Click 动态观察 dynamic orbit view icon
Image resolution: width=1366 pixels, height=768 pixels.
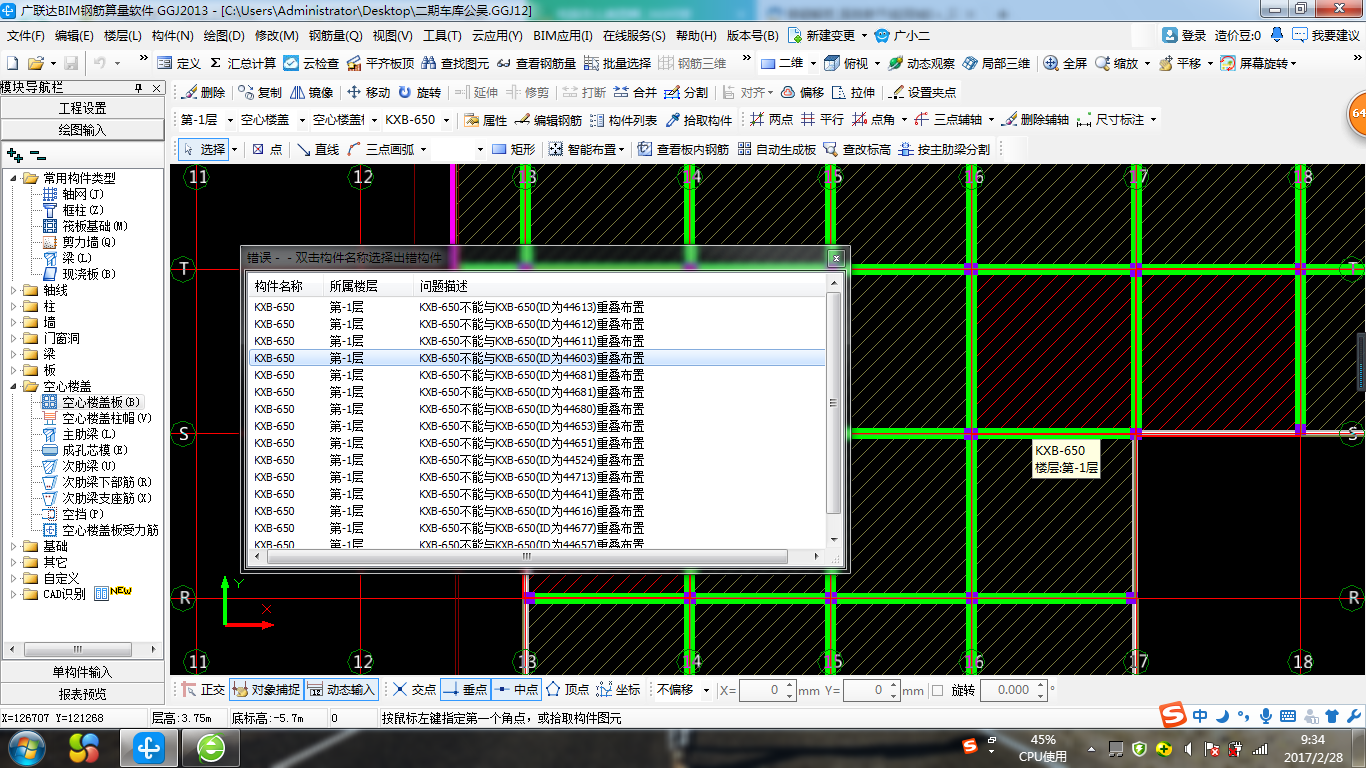point(921,63)
